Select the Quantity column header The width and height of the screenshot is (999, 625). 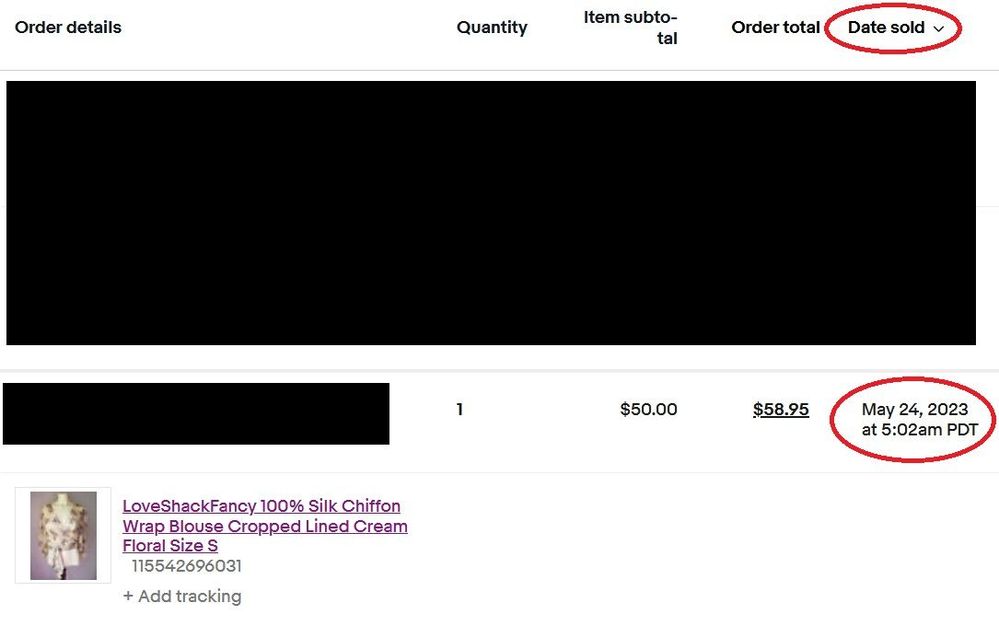tap(491, 27)
